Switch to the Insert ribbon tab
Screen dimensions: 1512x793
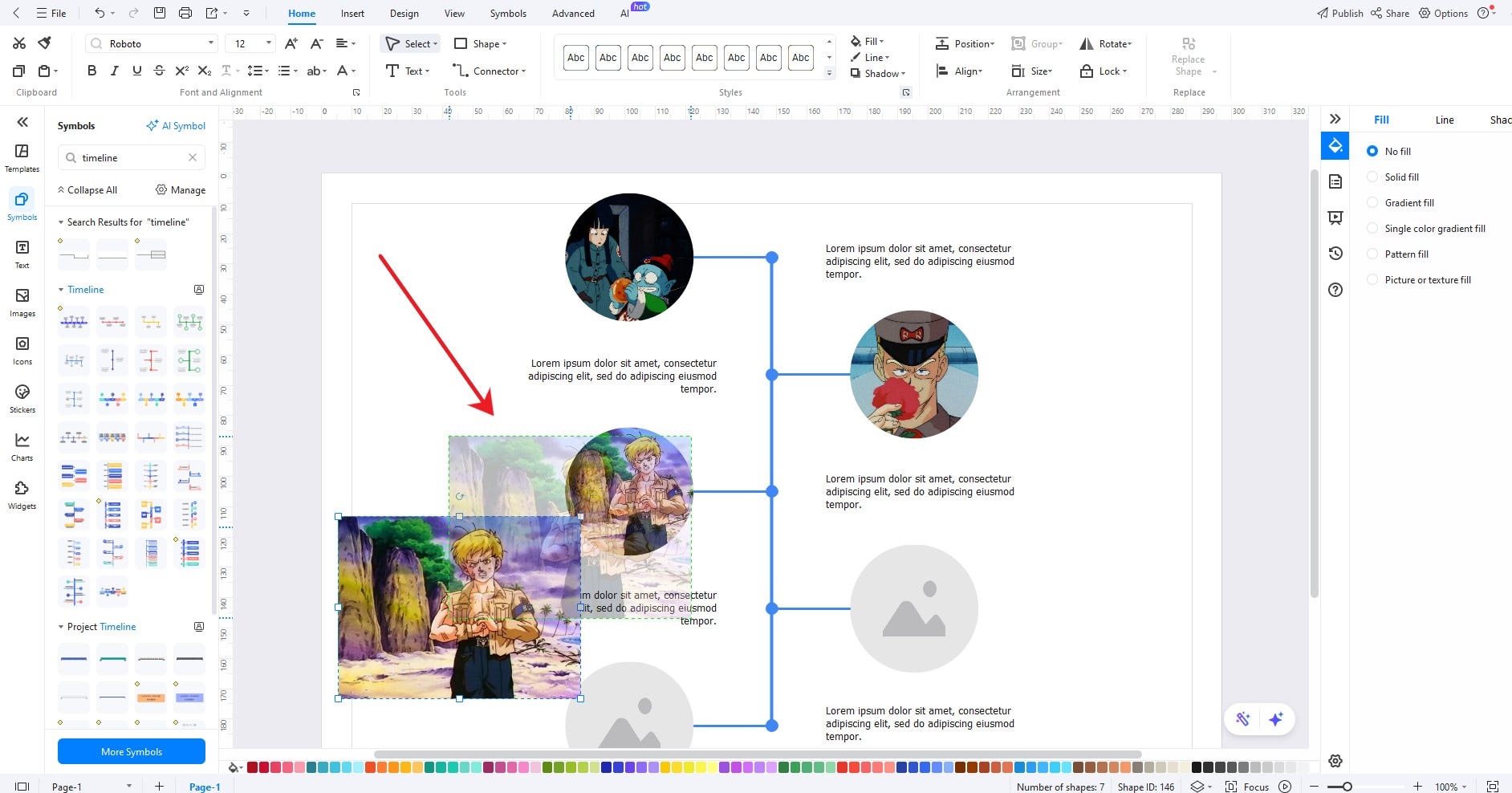(x=352, y=14)
